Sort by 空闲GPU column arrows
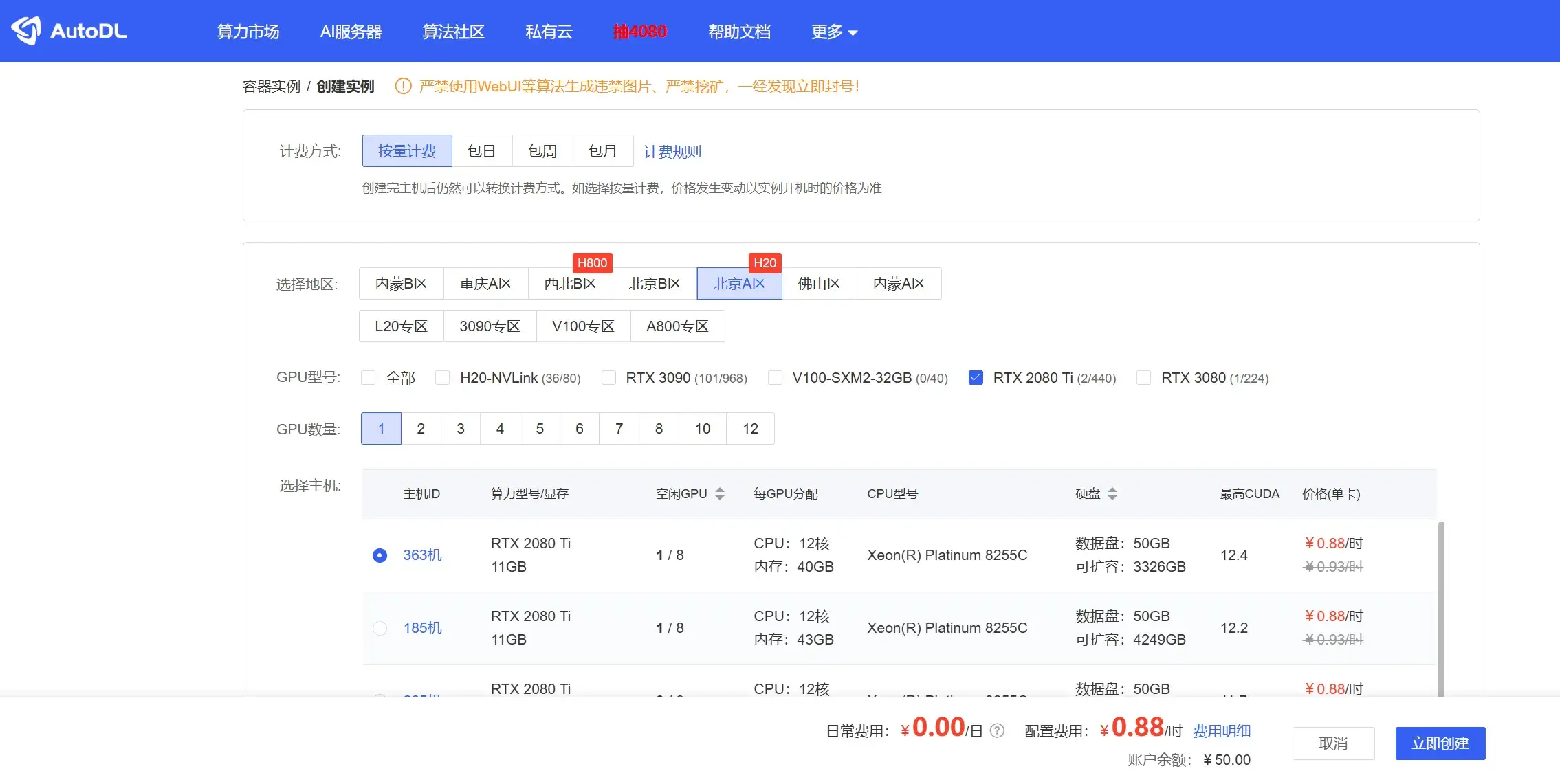The image size is (1560, 784). coord(720,493)
